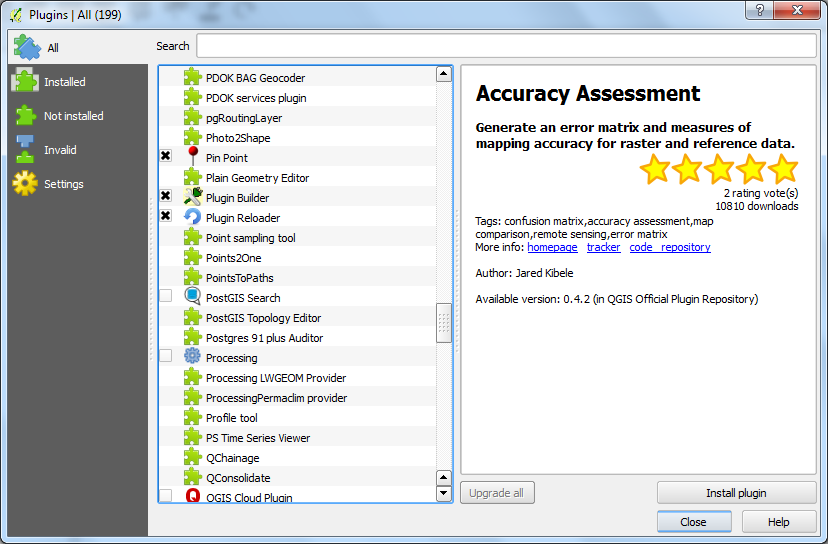Click the Upgrade all button

coord(497,493)
